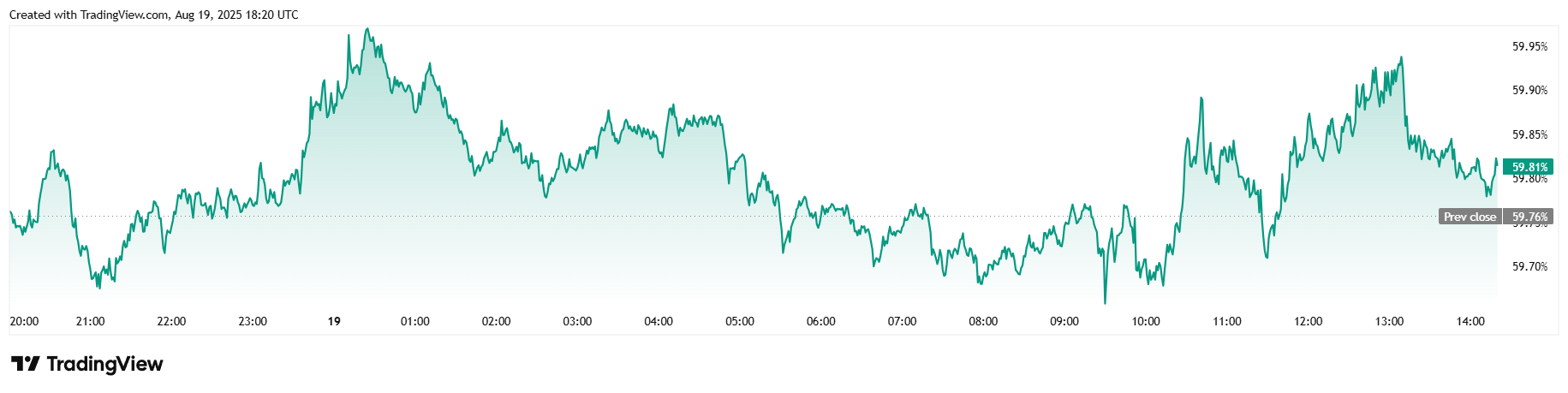
Task: Click the TradingView wordmark text
Action: pyautogui.click(x=104, y=364)
